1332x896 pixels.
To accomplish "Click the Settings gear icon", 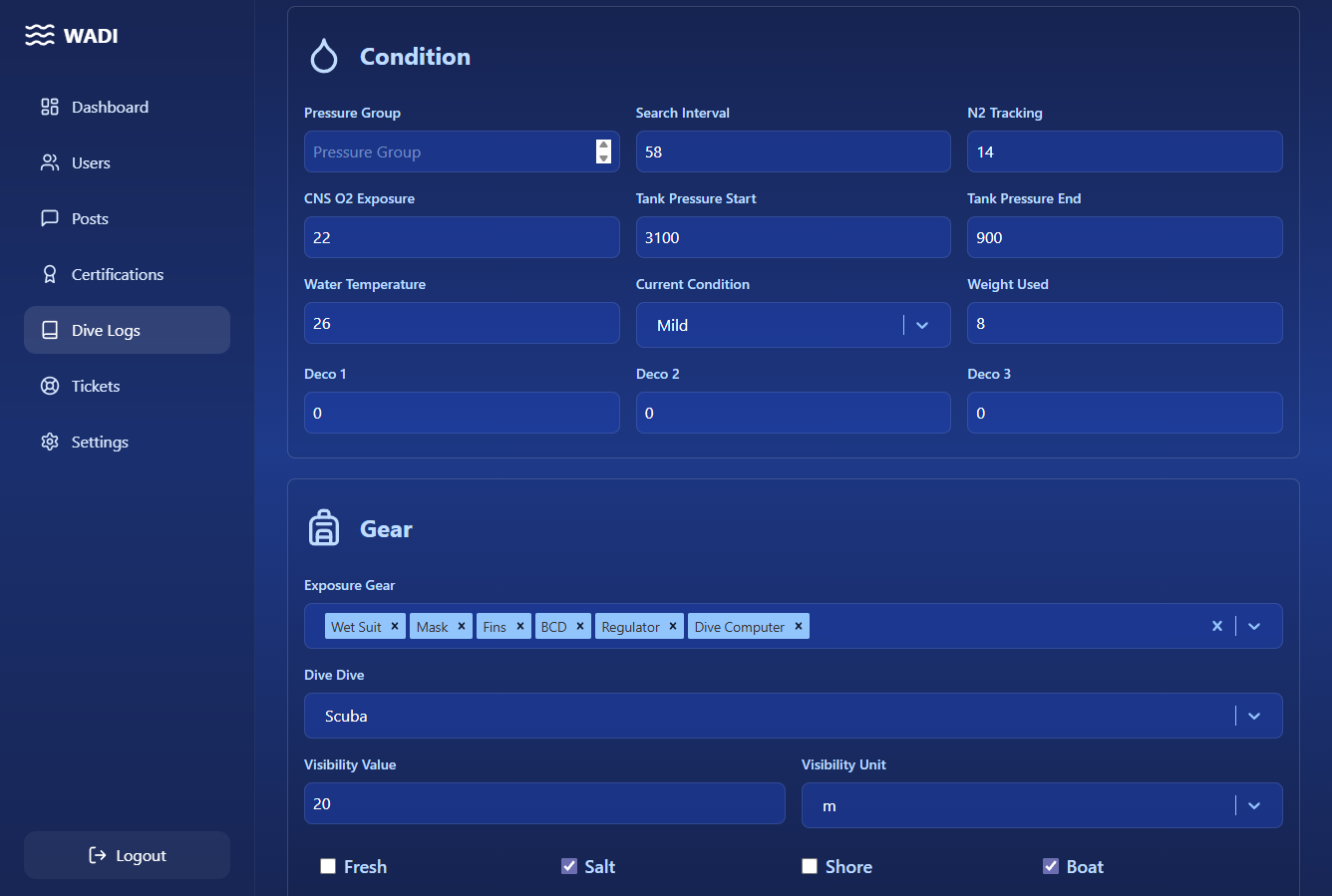I will pos(50,442).
